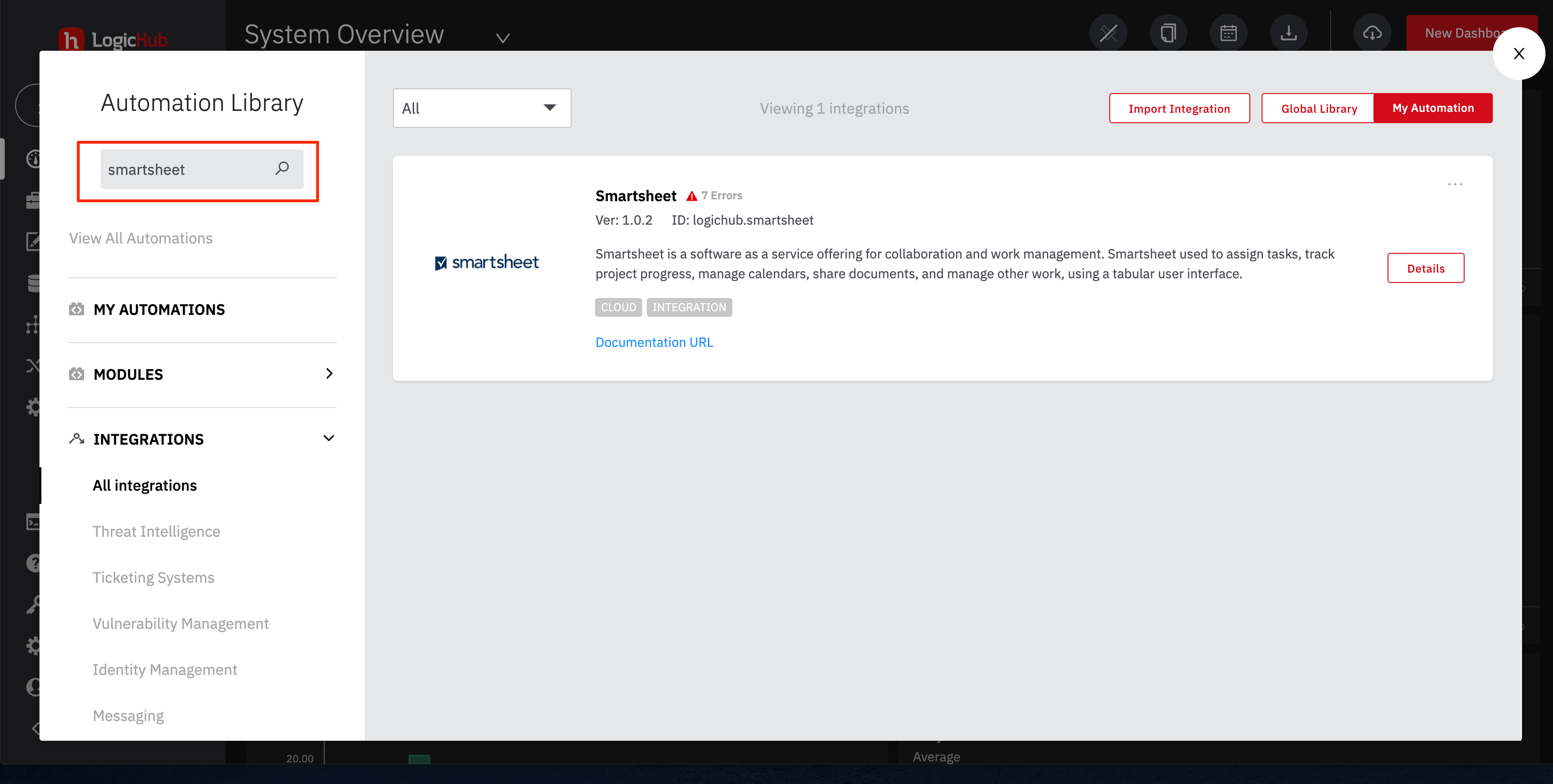Open the Smartsheet card three-dots menu
This screenshot has height=784, width=1553.
[1455, 184]
